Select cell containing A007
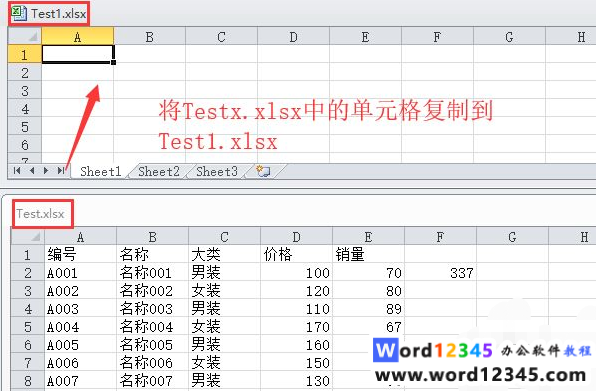The width and height of the screenshot is (596, 391). (x=80, y=381)
